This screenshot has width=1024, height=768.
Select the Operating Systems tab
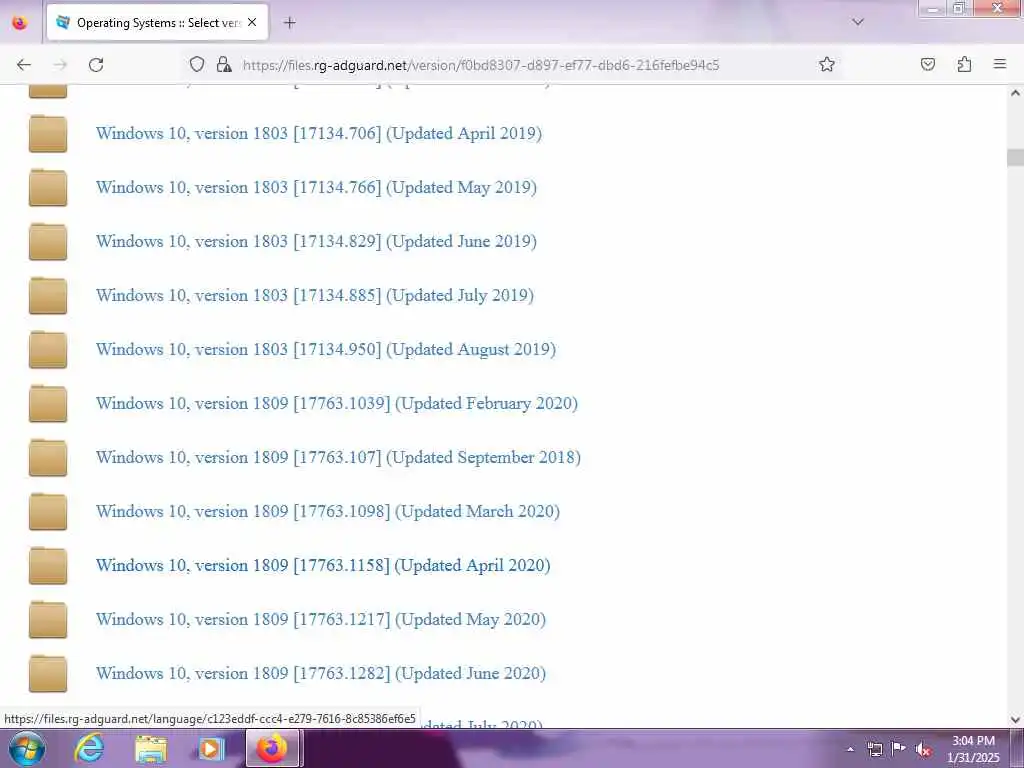157,22
